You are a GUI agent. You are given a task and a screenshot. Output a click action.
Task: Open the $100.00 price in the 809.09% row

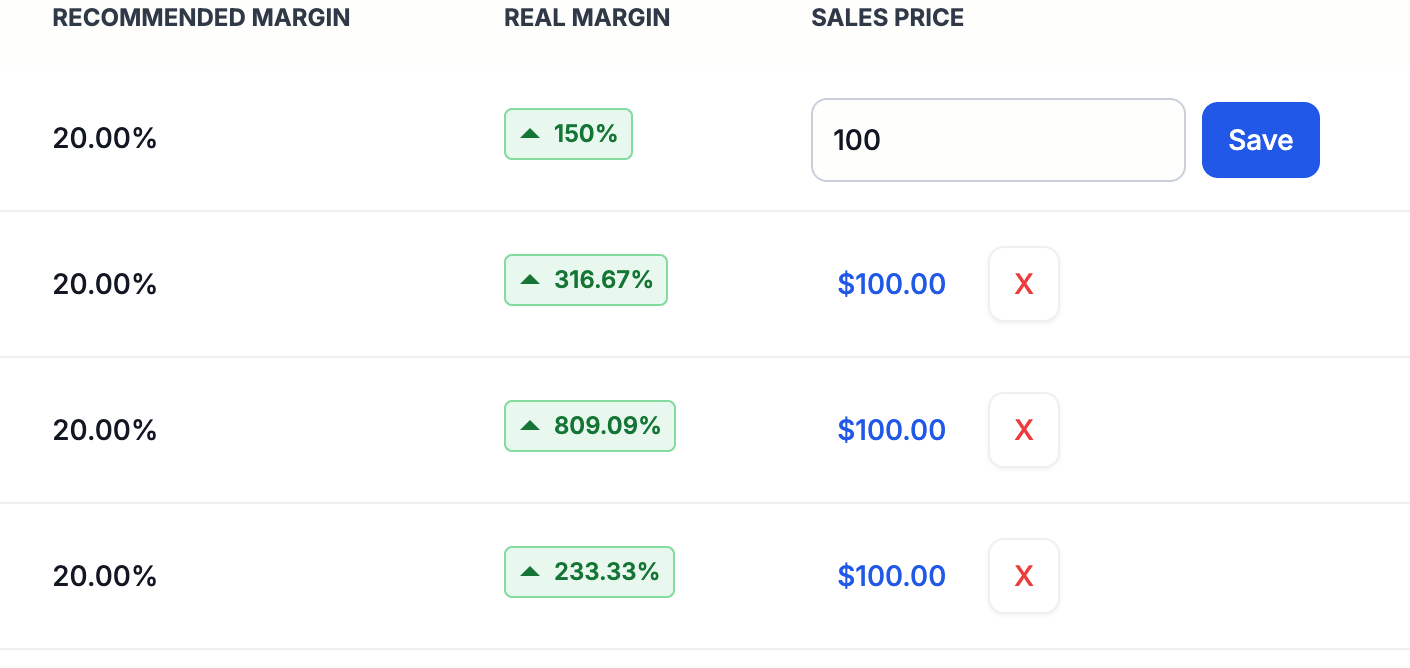tap(892, 430)
